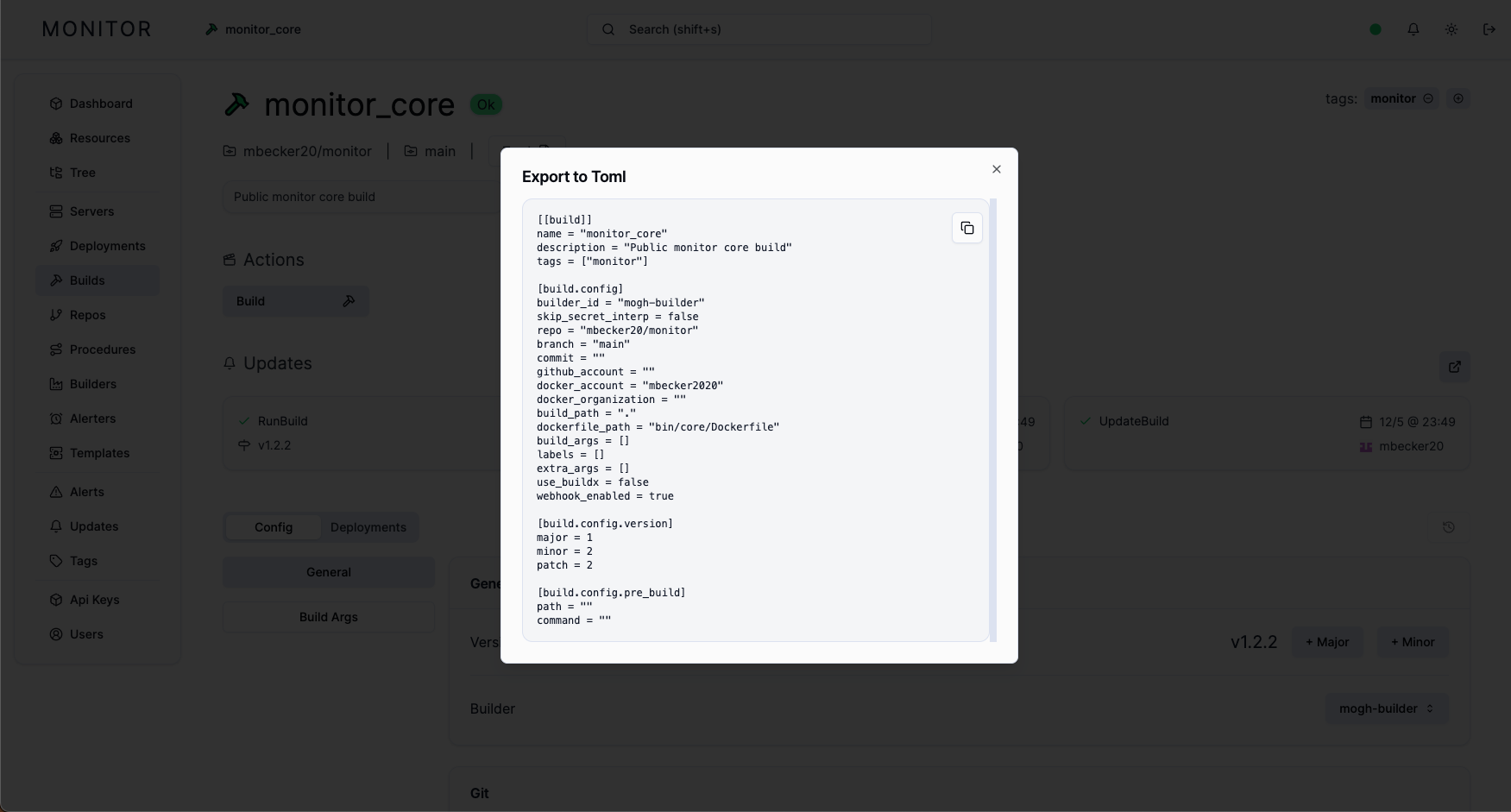
Task: Focus the Search (shift+s) field
Action: click(759, 29)
